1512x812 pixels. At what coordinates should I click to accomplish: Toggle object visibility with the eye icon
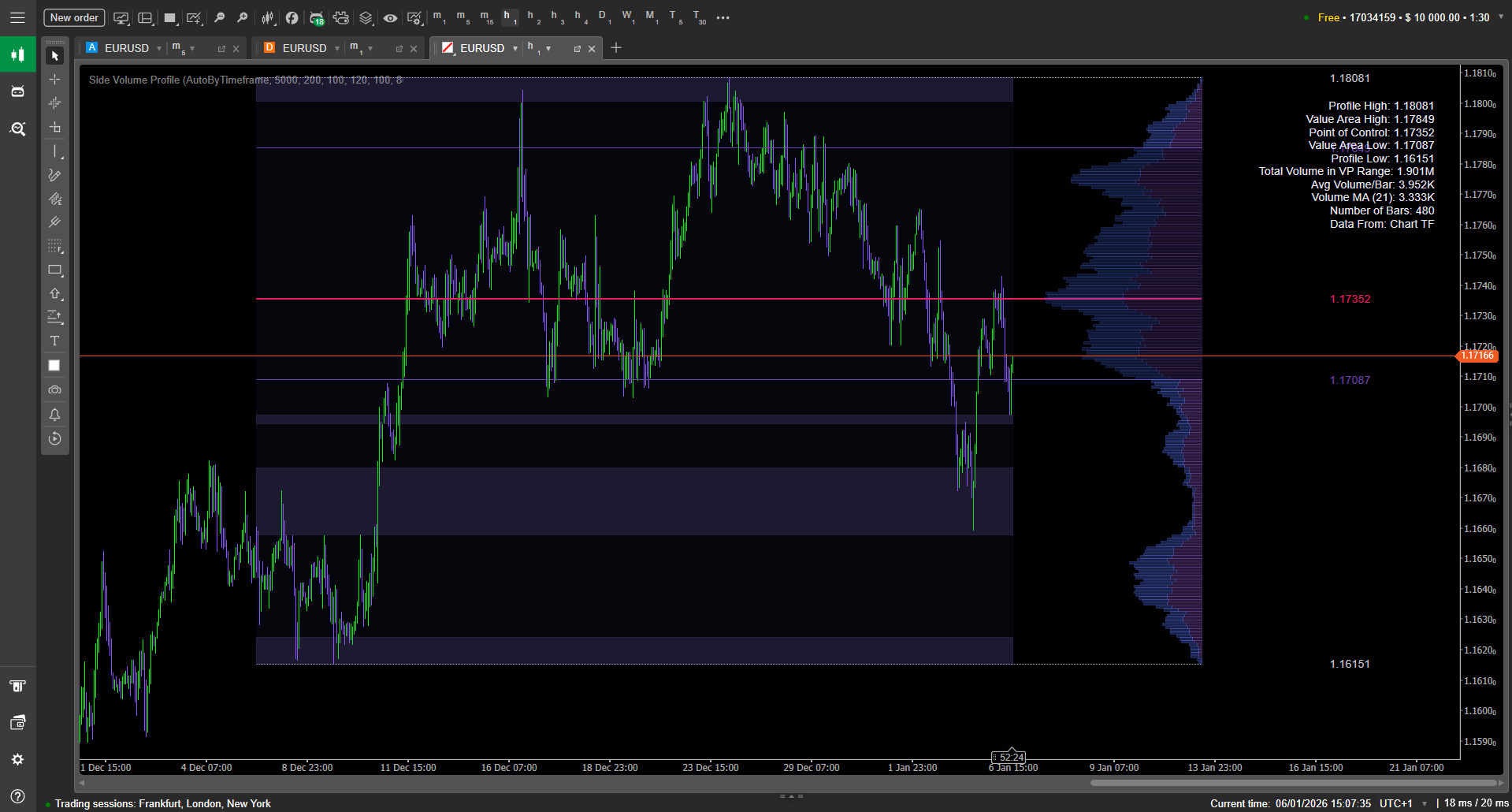pos(390,17)
